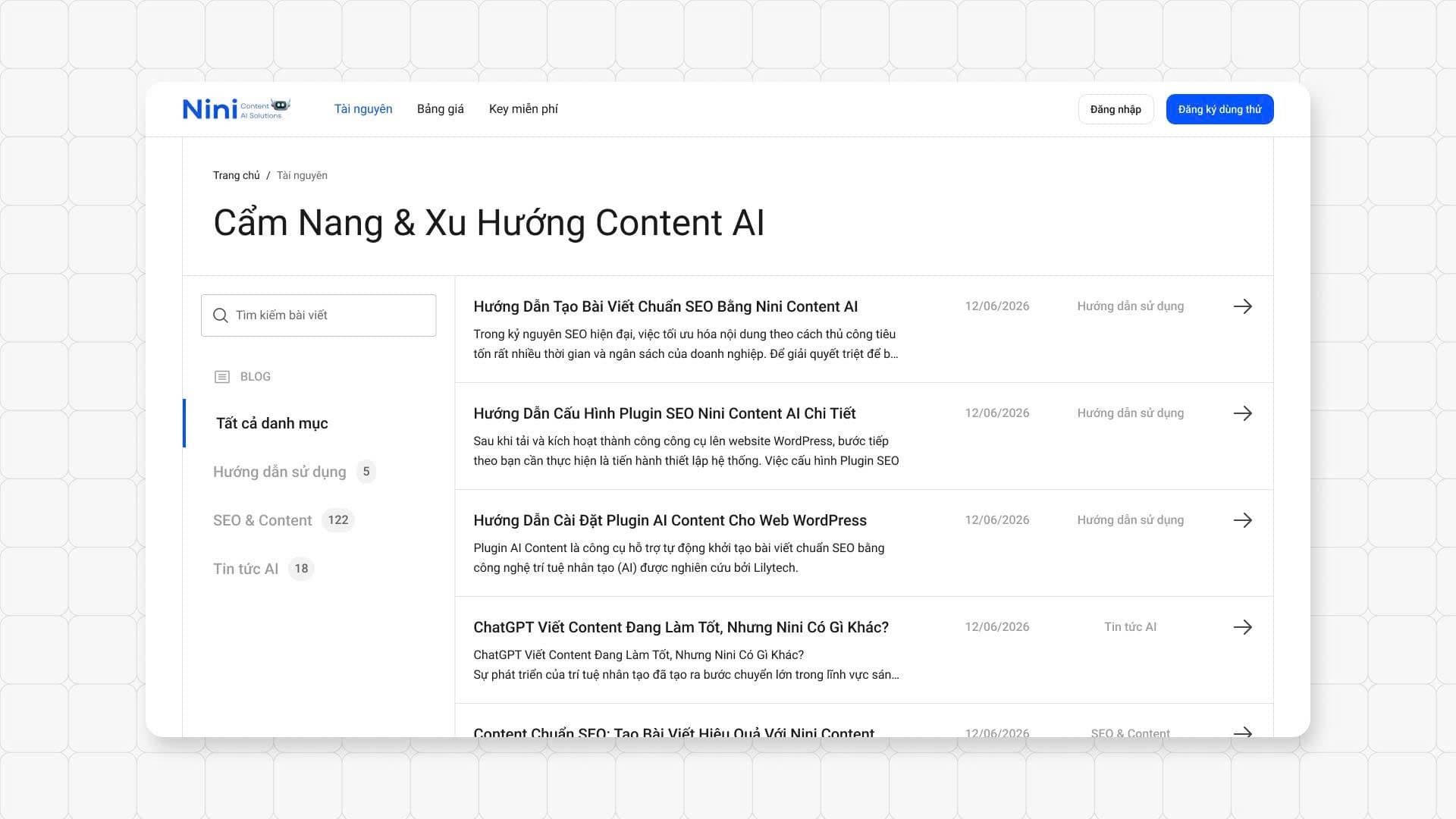Open Key miễn phí page
The height and width of the screenshot is (819, 1456).
tap(523, 109)
